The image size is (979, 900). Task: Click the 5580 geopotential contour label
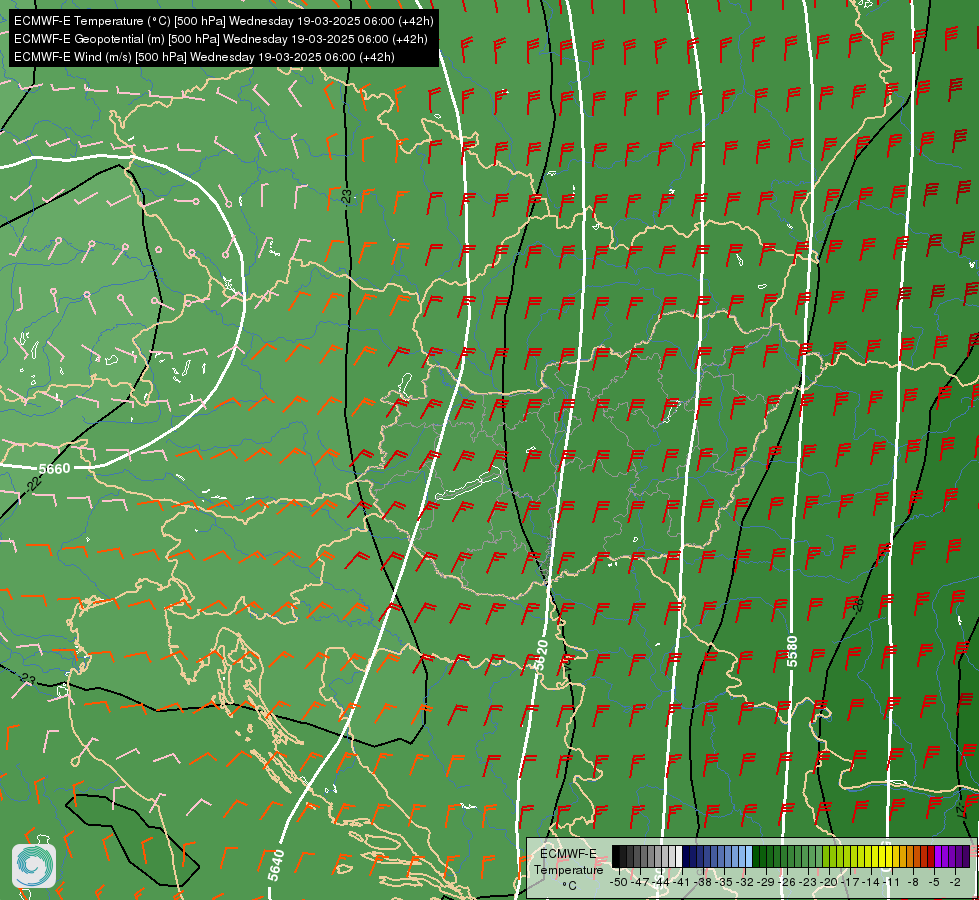tap(792, 651)
